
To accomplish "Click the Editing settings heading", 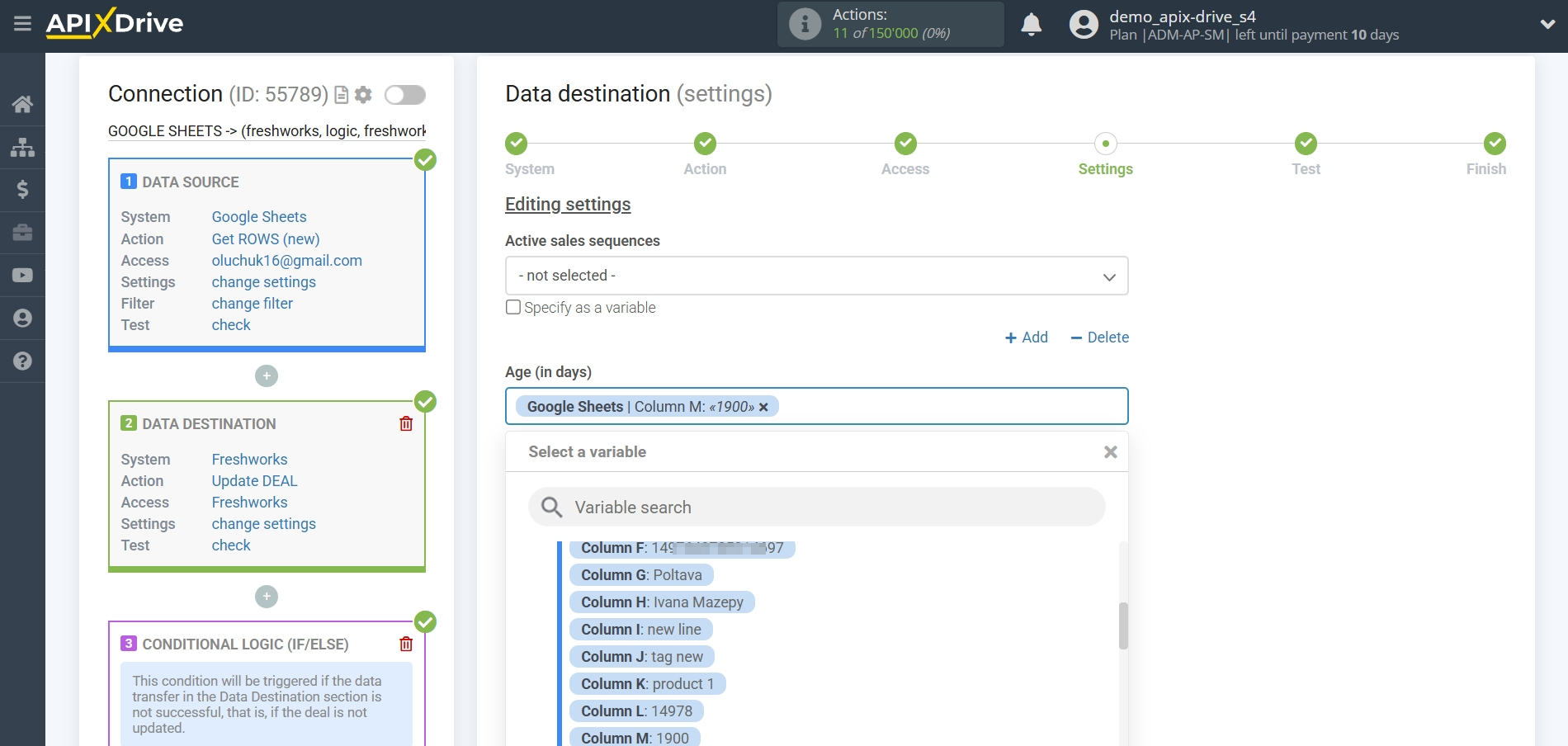I will 568,205.
